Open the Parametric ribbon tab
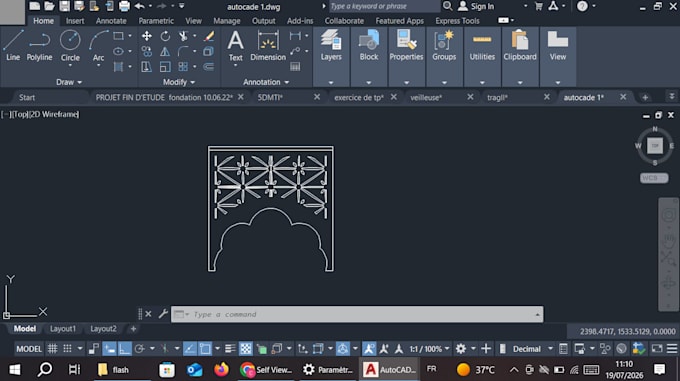680x381 pixels. pyautogui.click(x=156, y=20)
